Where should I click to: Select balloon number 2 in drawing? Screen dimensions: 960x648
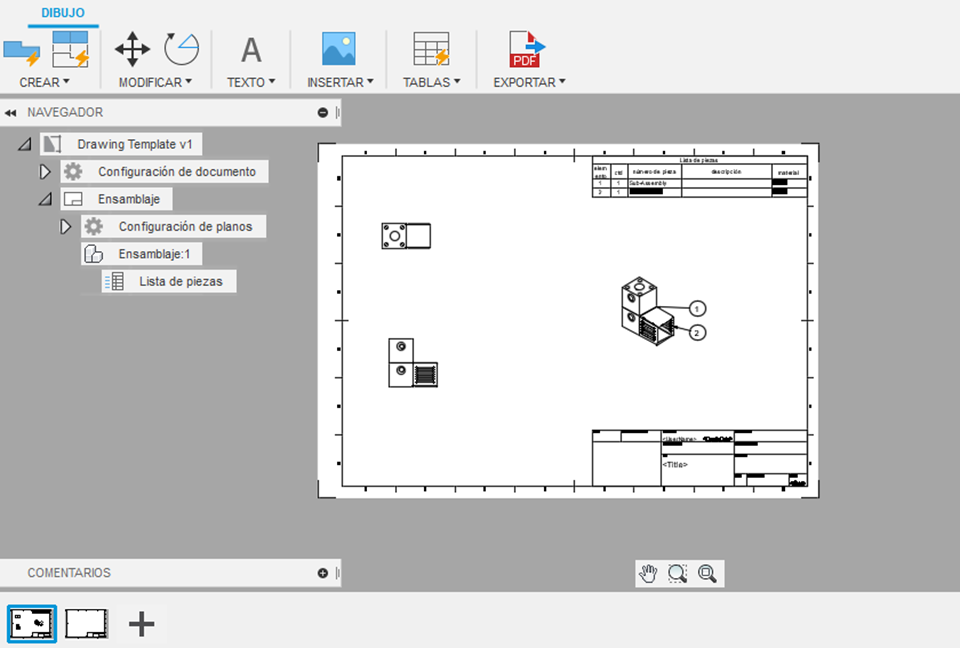point(697,333)
